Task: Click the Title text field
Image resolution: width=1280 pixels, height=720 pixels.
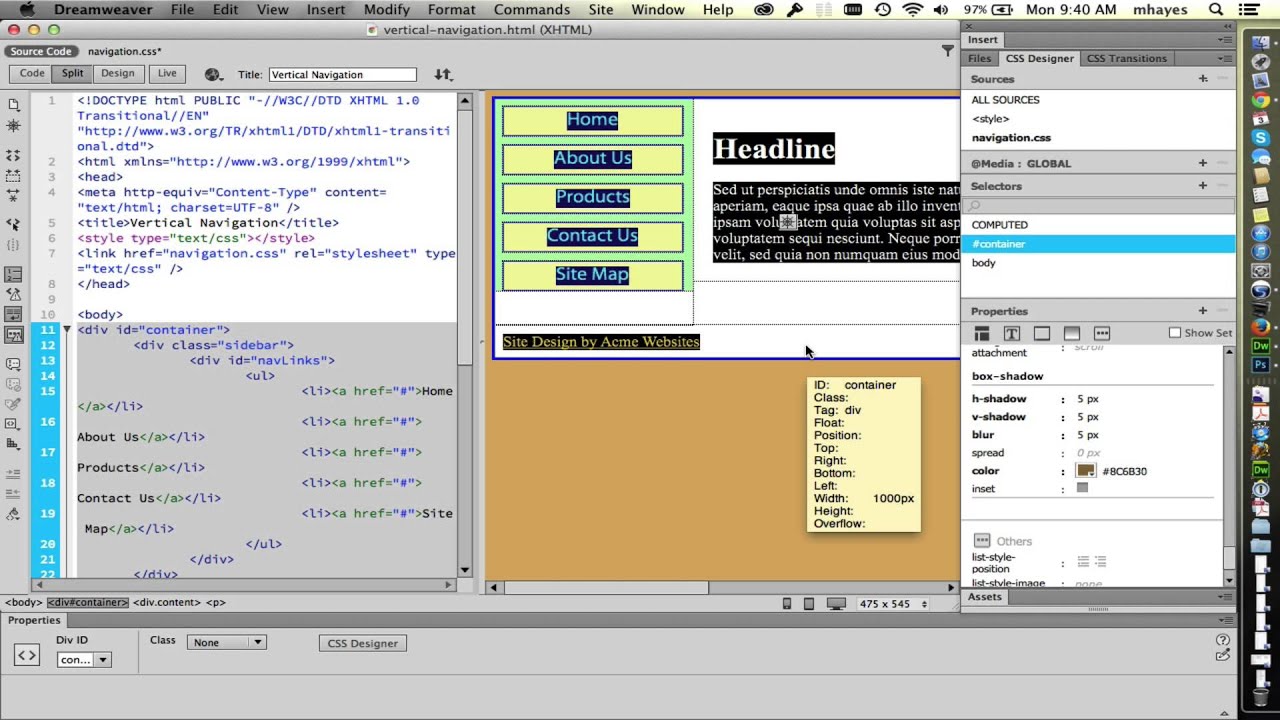Action: click(x=342, y=74)
